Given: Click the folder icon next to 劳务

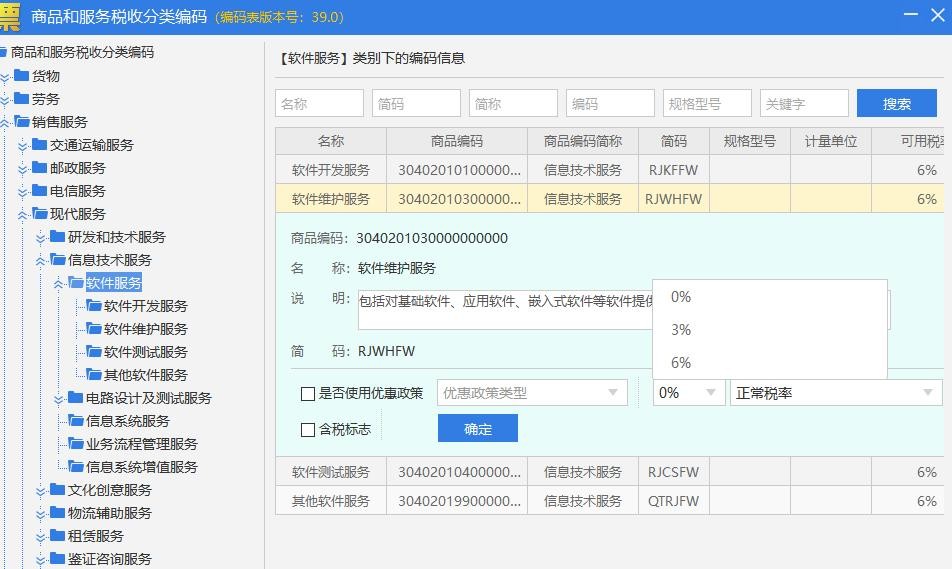Looking at the screenshot, I should [x=22, y=99].
